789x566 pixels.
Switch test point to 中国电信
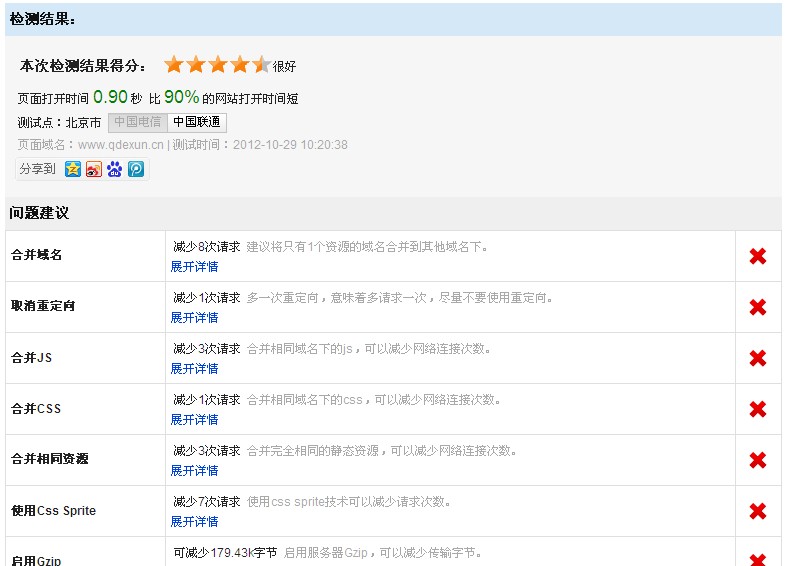pyautogui.click(x=137, y=122)
